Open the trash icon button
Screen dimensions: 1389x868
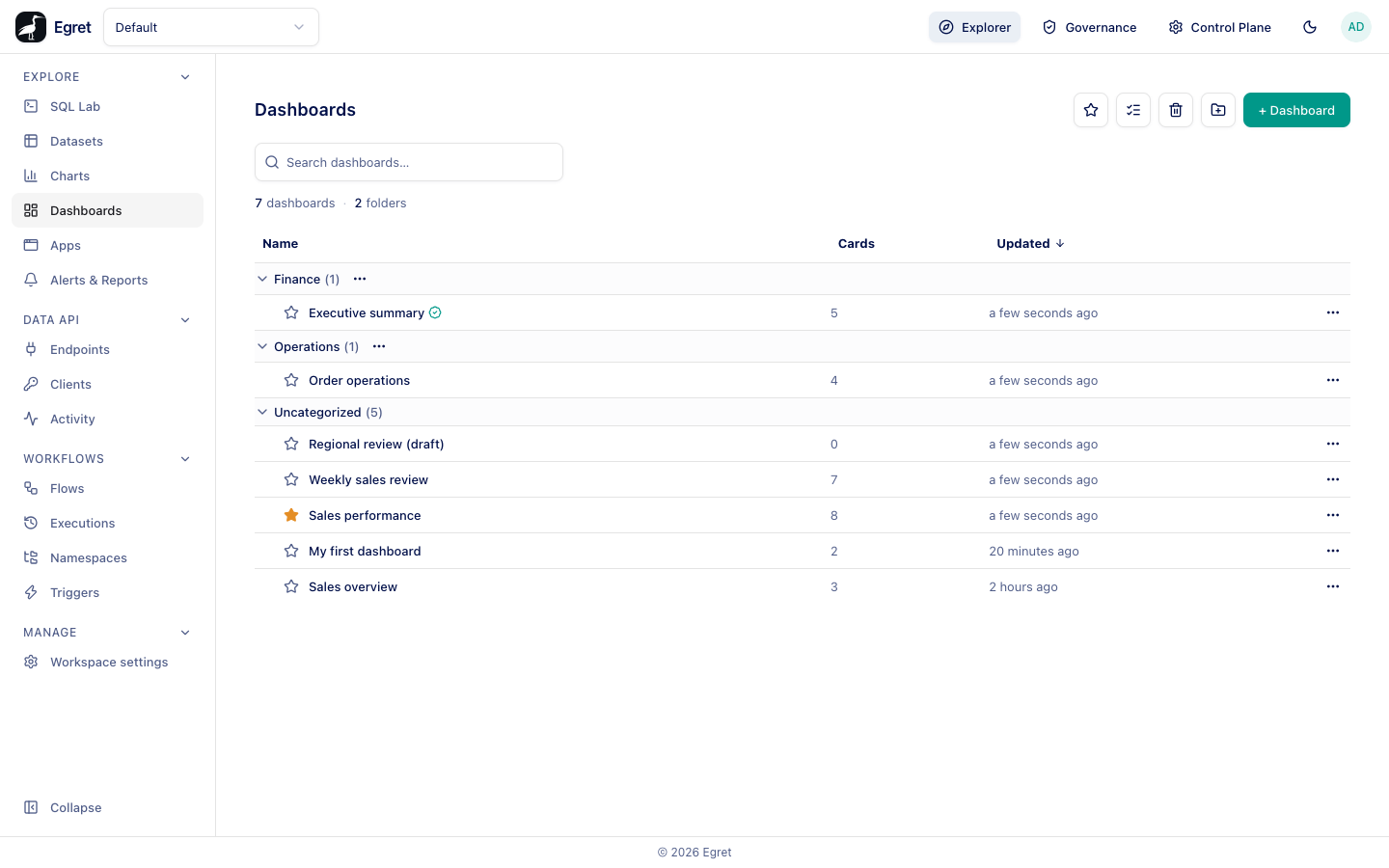tap(1176, 110)
